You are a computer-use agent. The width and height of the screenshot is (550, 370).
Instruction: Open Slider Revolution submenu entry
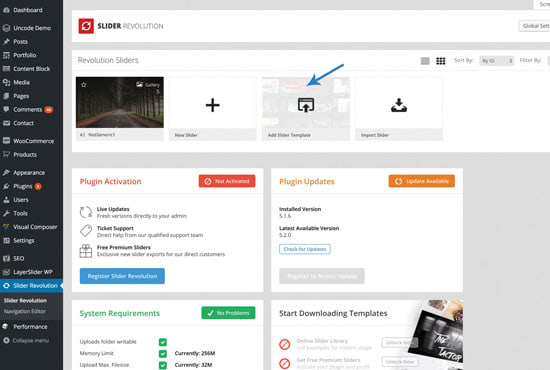pyautogui.click(x=25, y=301)
